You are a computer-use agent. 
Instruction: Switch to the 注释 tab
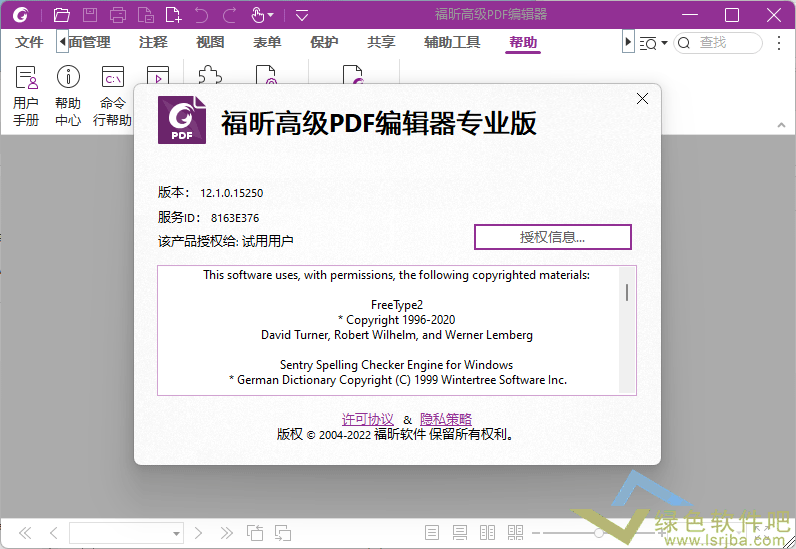153,43
